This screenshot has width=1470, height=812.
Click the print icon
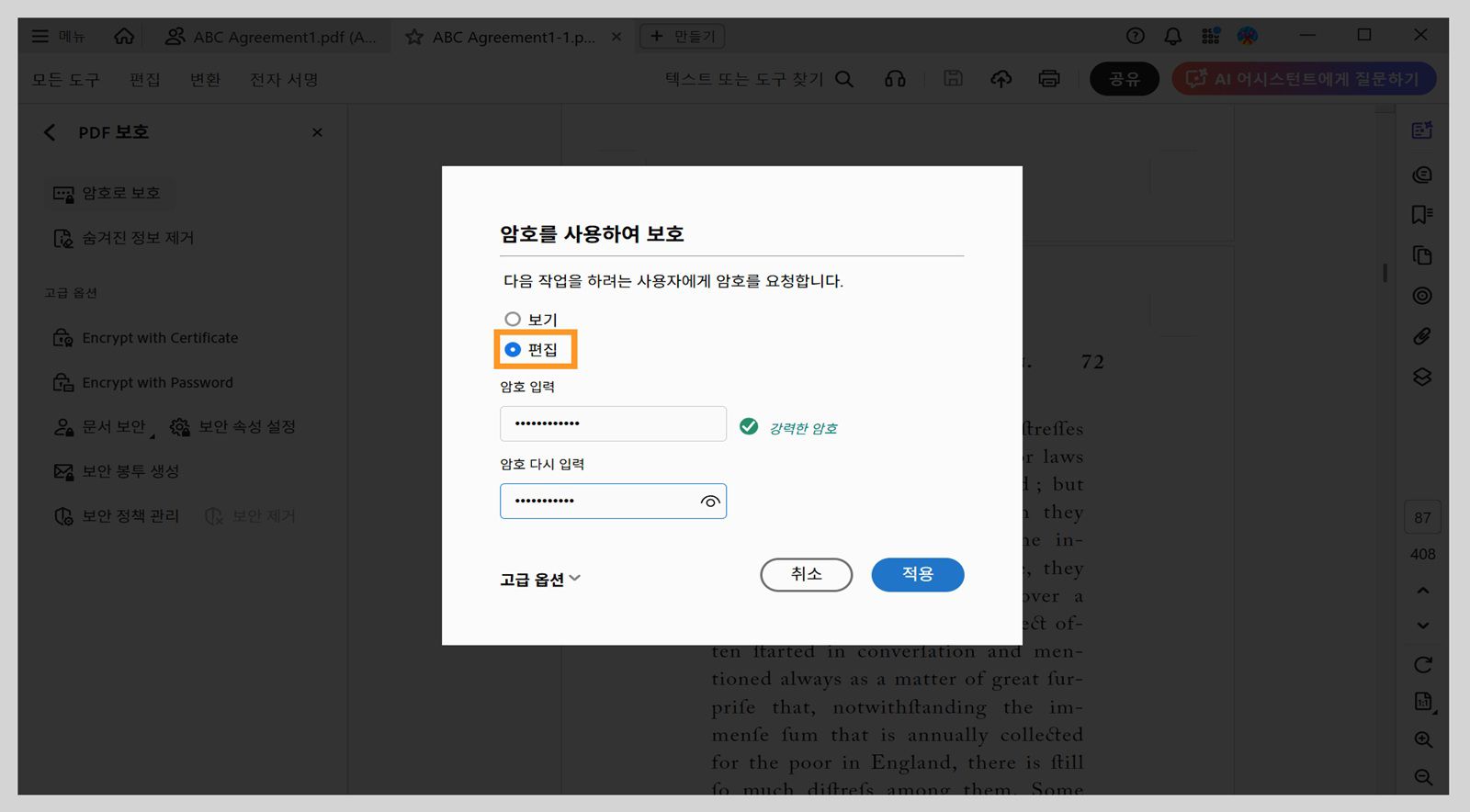point(1049,79)
